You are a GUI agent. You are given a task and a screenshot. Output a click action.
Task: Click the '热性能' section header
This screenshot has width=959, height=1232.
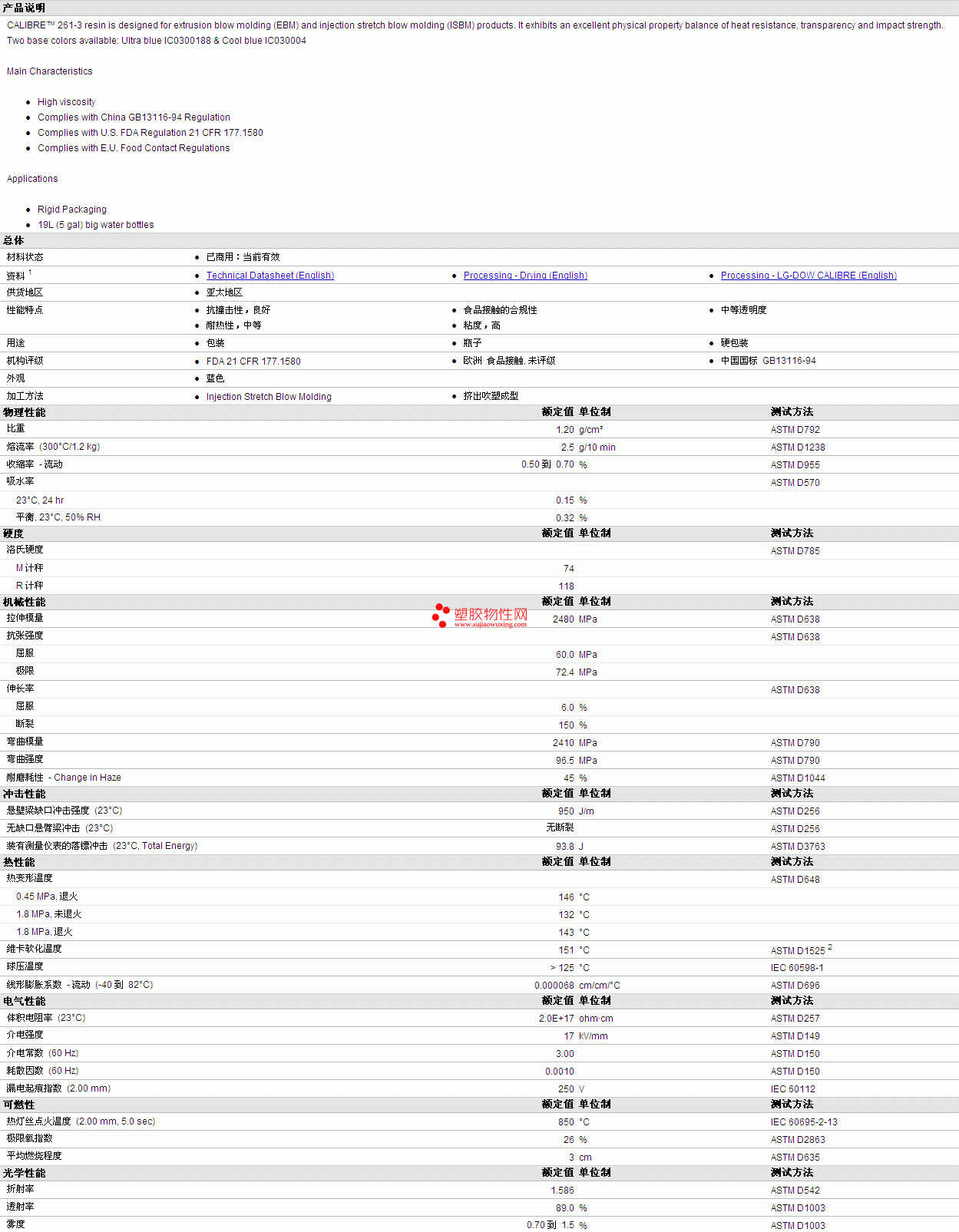[x=19, y=862]
